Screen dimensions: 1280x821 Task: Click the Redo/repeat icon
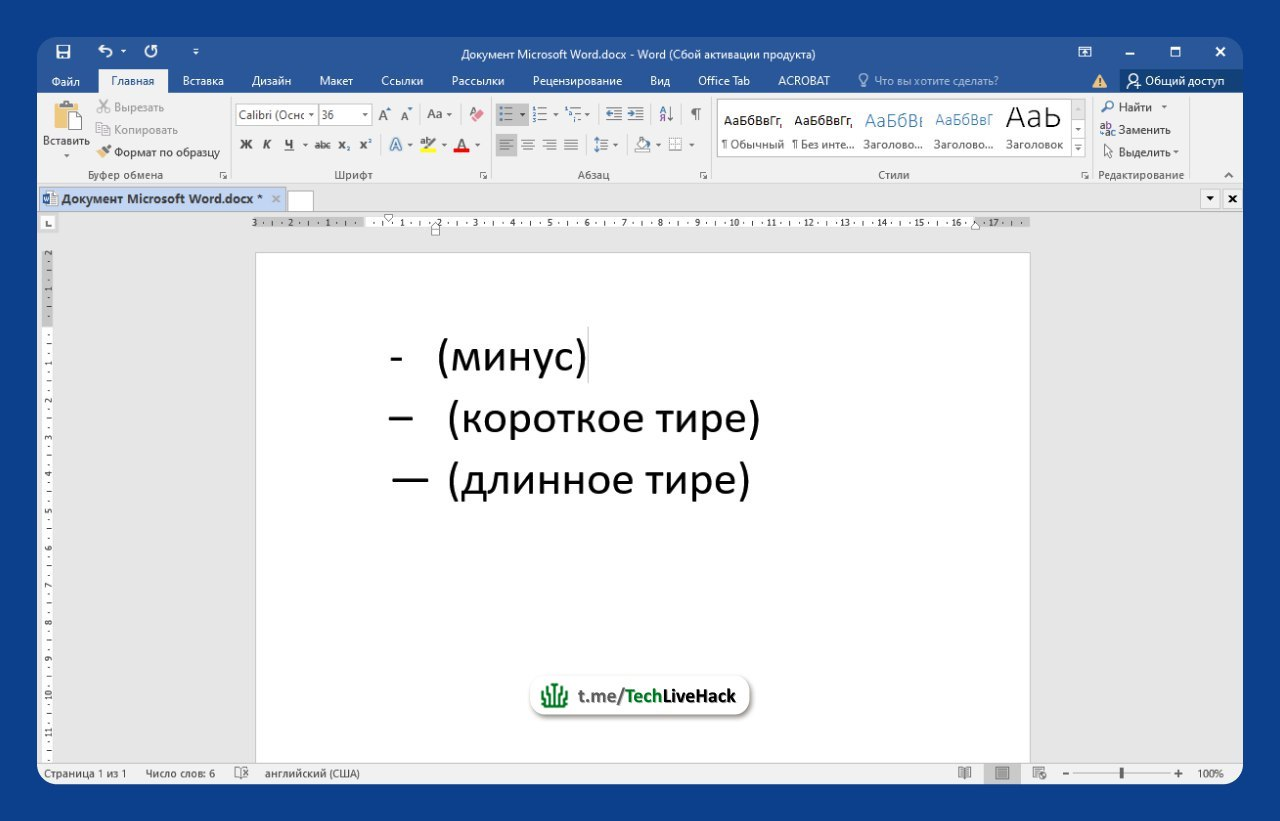point(151,52)
